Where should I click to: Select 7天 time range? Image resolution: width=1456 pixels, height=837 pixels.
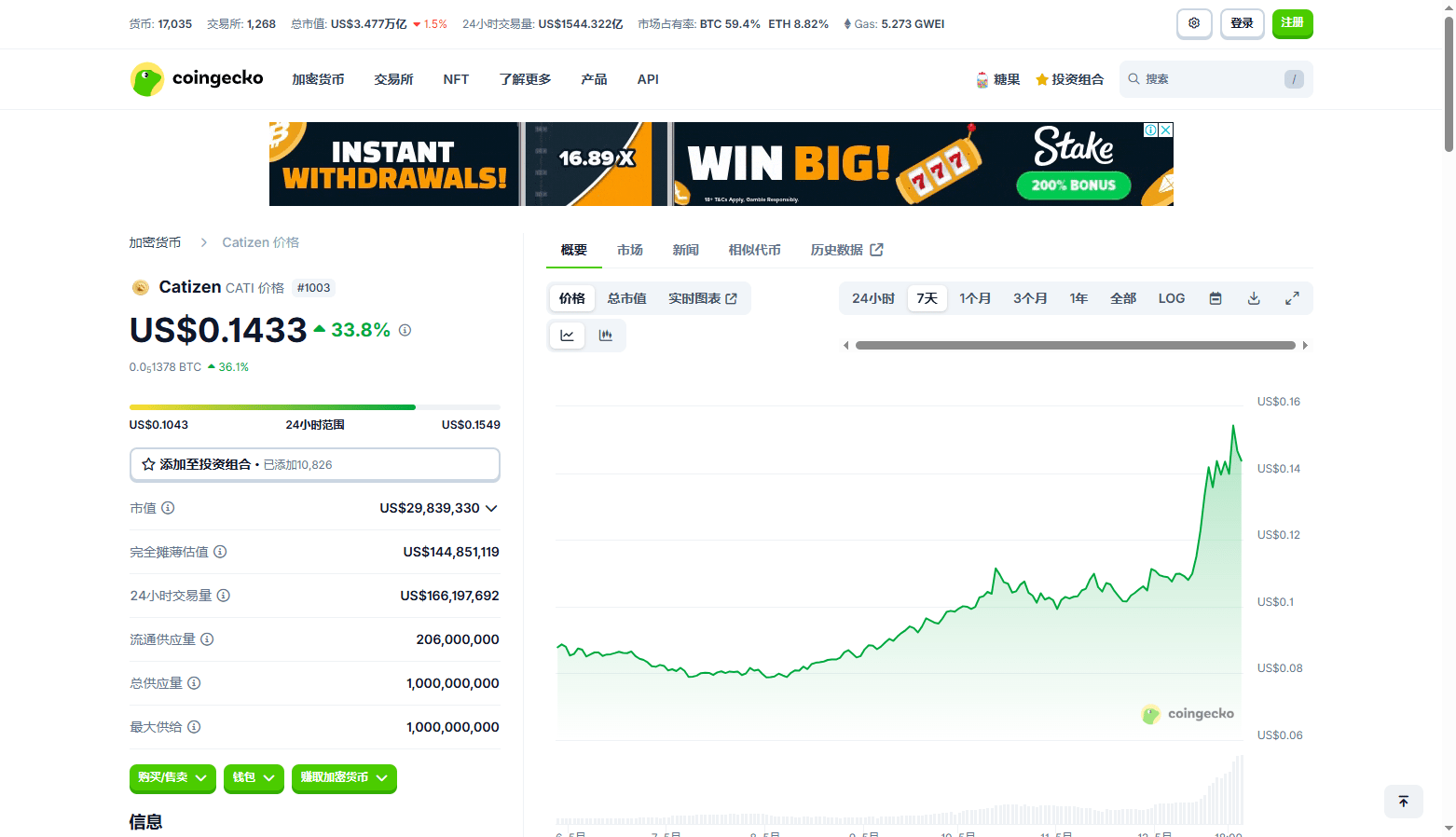pyautogui.click(x=927, y=298)
